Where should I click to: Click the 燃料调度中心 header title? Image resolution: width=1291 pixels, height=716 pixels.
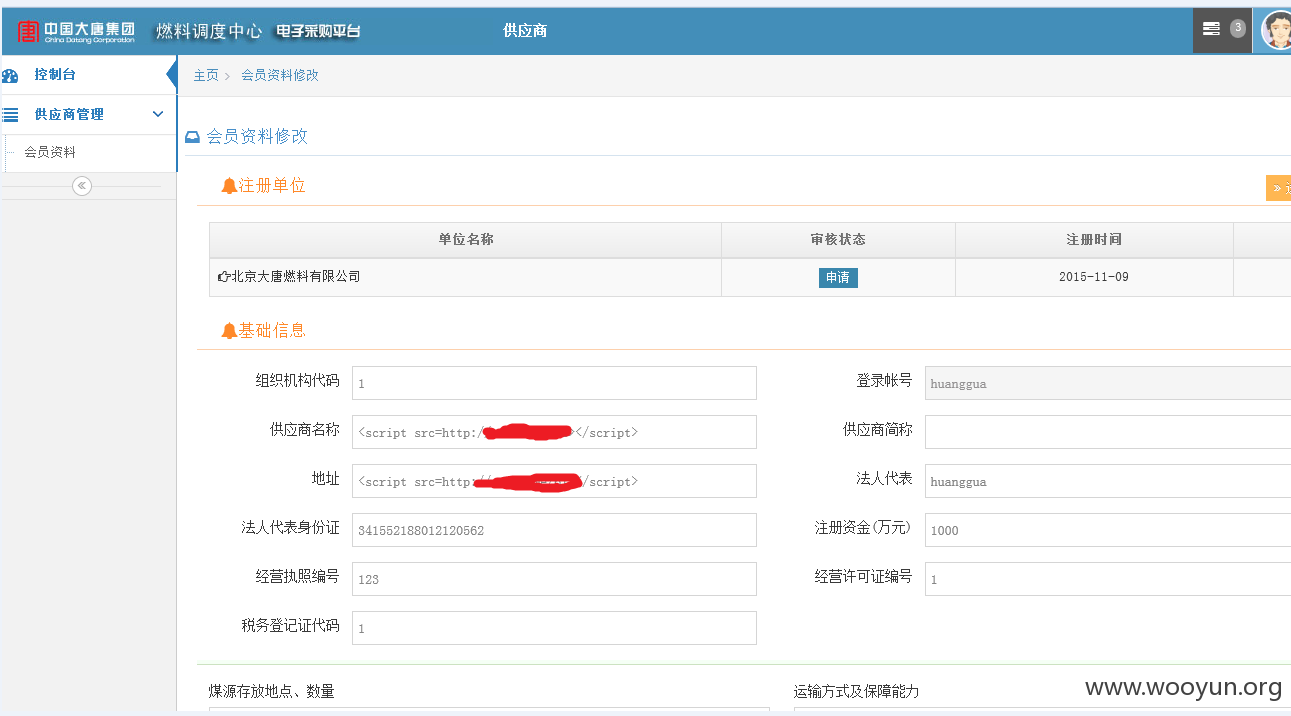pyautogui.click(x=209, y=31)
